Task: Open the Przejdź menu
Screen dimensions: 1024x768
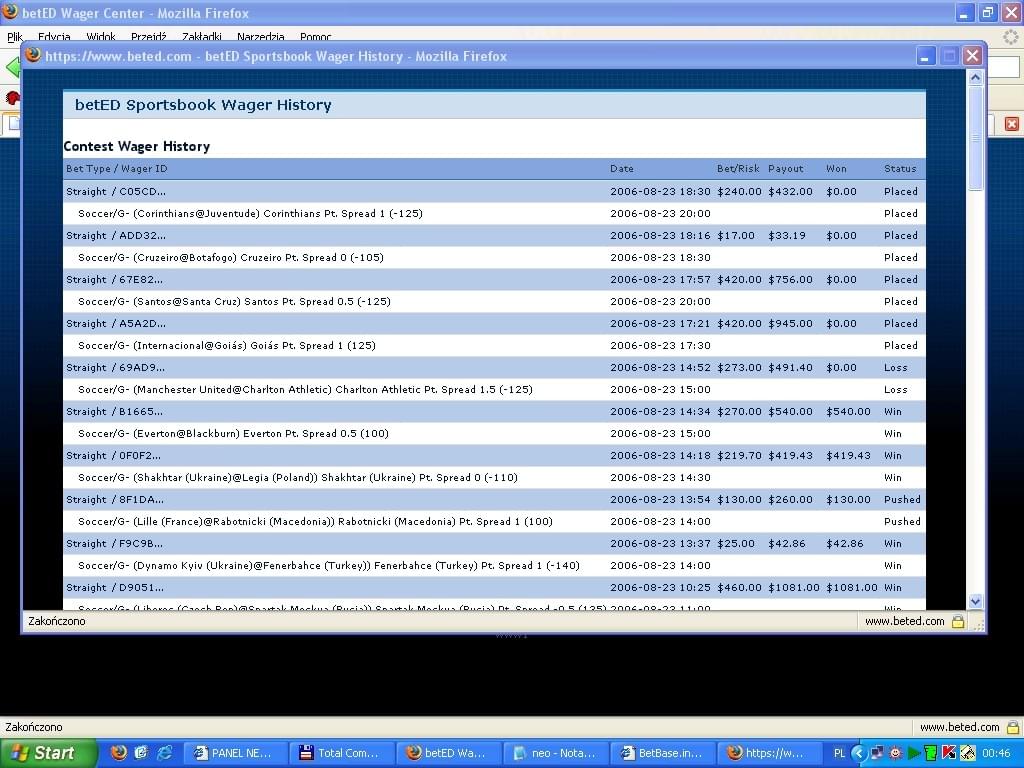Action: 148,37
